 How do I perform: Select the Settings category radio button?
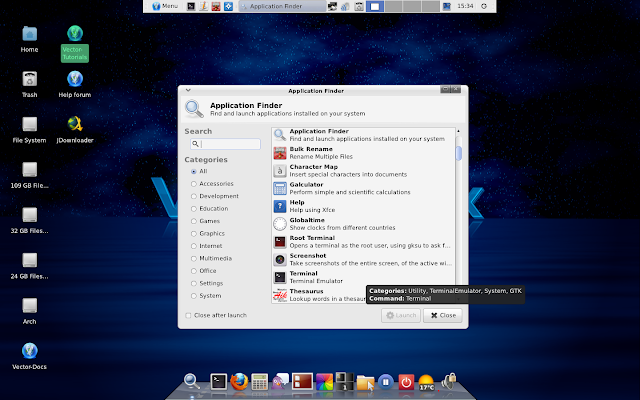tap(194, 283)
